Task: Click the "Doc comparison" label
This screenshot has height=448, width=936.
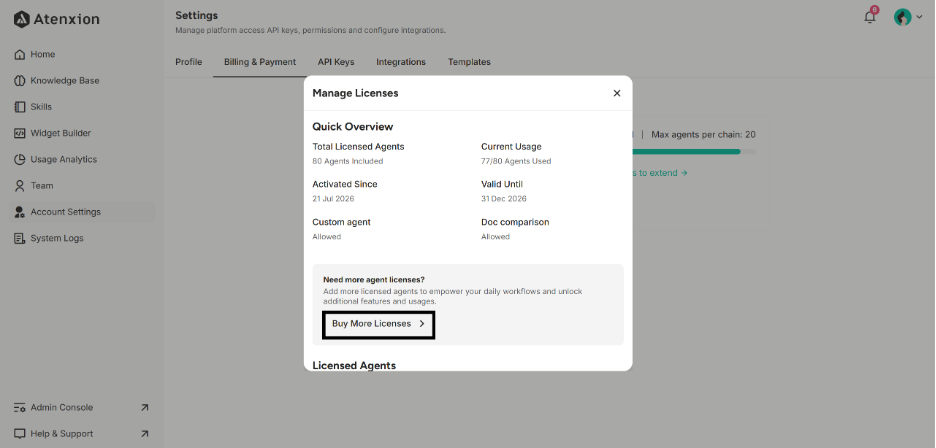Action: click(x=515, y=222)
